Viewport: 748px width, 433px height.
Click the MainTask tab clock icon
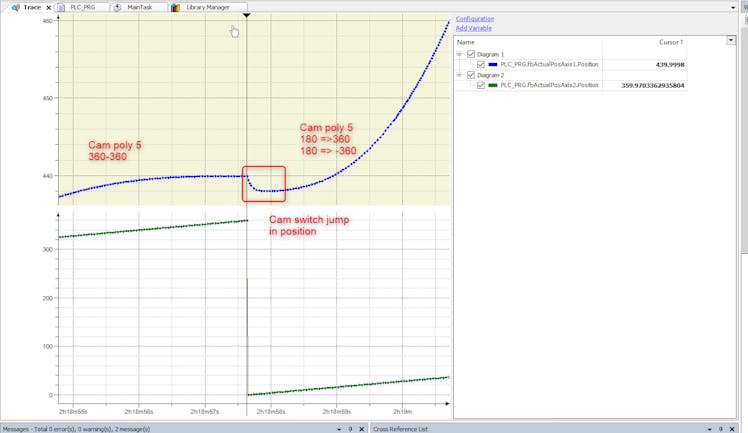click(x=118, y=7)
